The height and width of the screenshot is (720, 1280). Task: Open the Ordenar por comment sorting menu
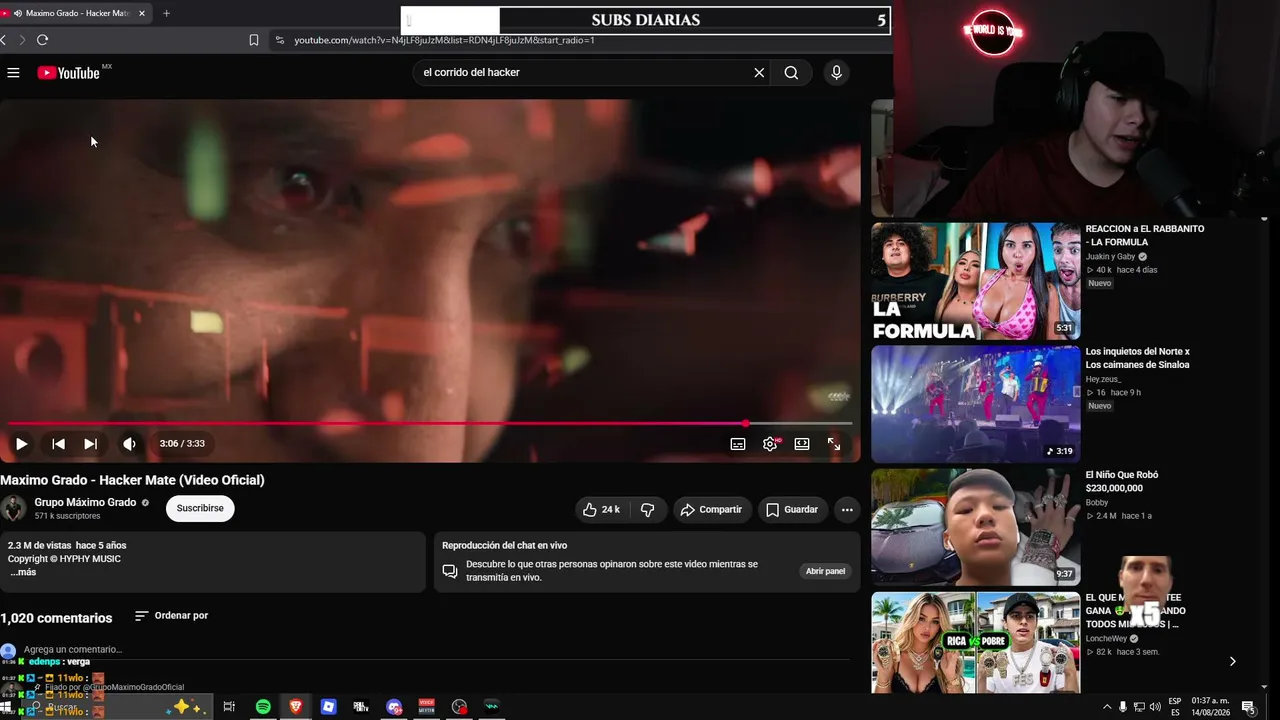coord(171,616)
